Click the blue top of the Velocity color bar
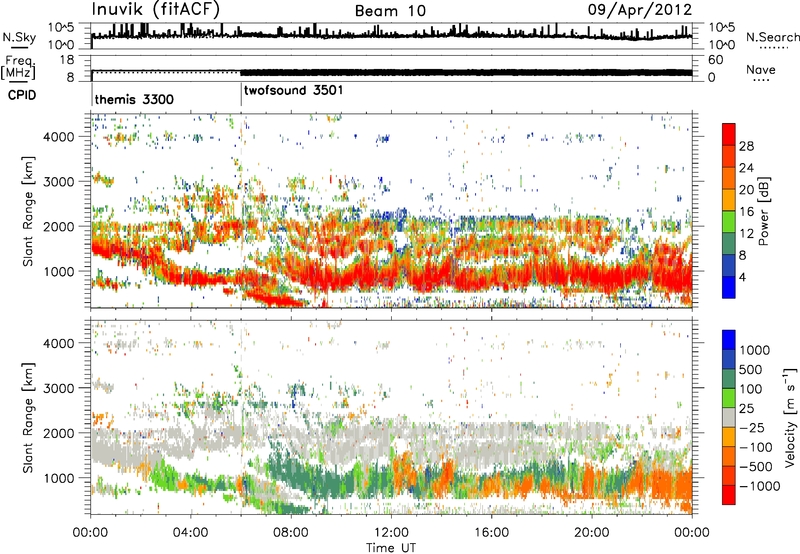This screenshot has height=554, width=800. pos(729,340)
